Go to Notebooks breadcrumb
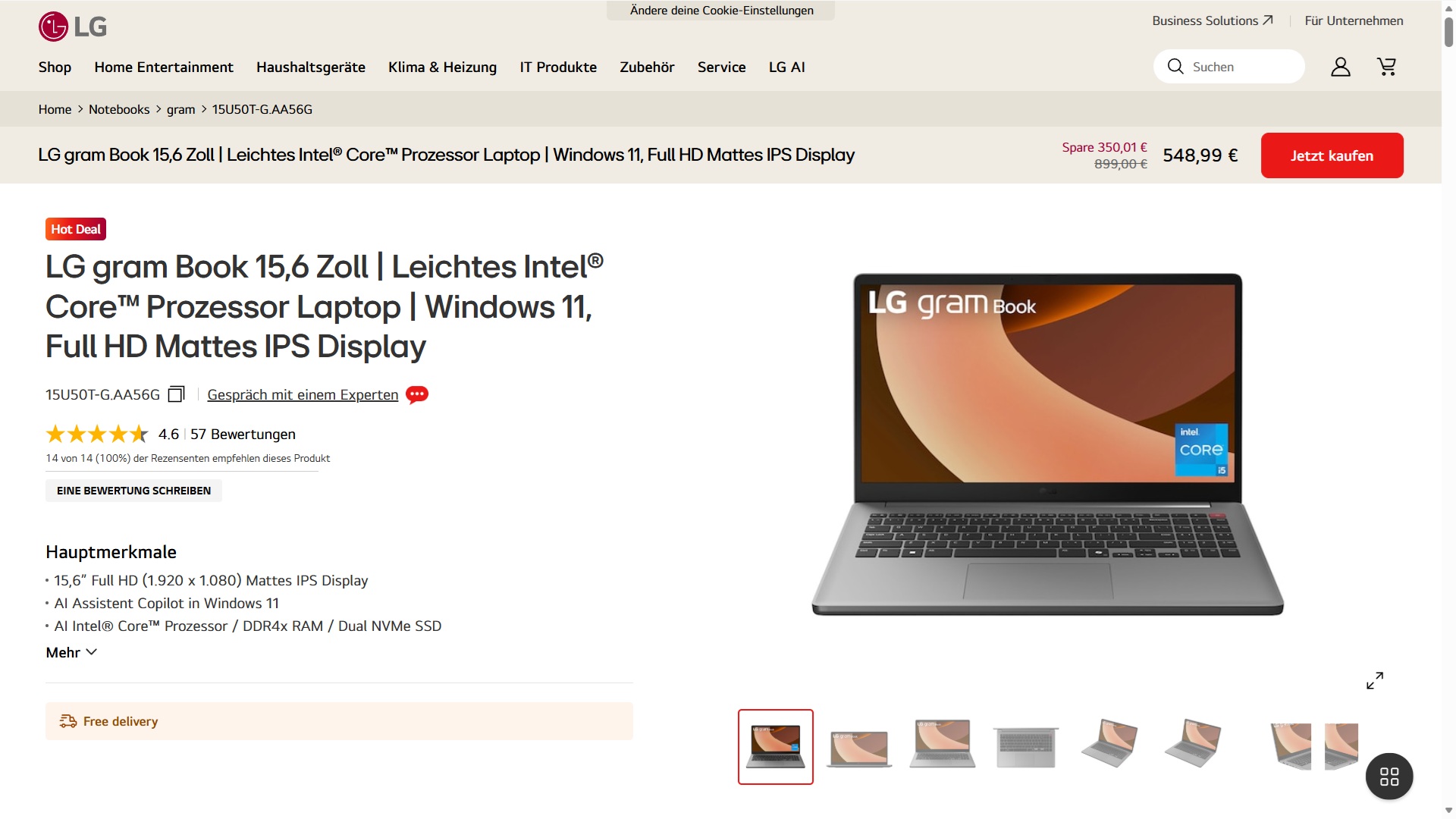 click(x=119, y=109)
